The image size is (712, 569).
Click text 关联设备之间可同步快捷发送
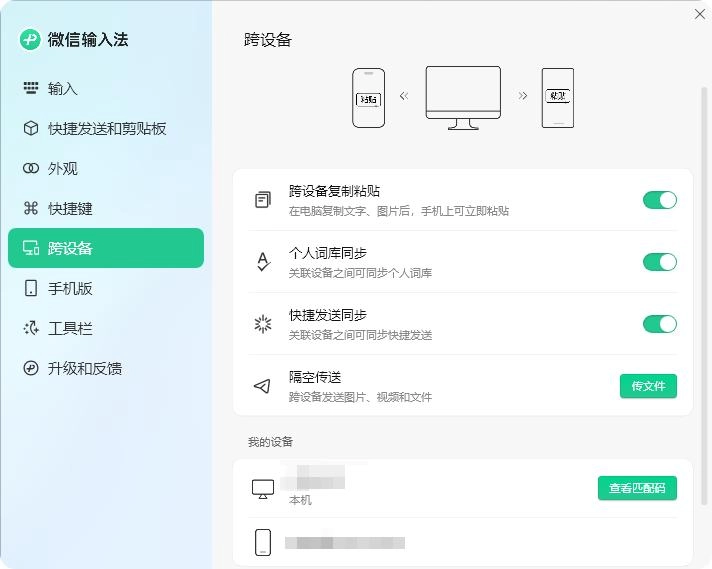pyautogui.click(x=360, y=335)
